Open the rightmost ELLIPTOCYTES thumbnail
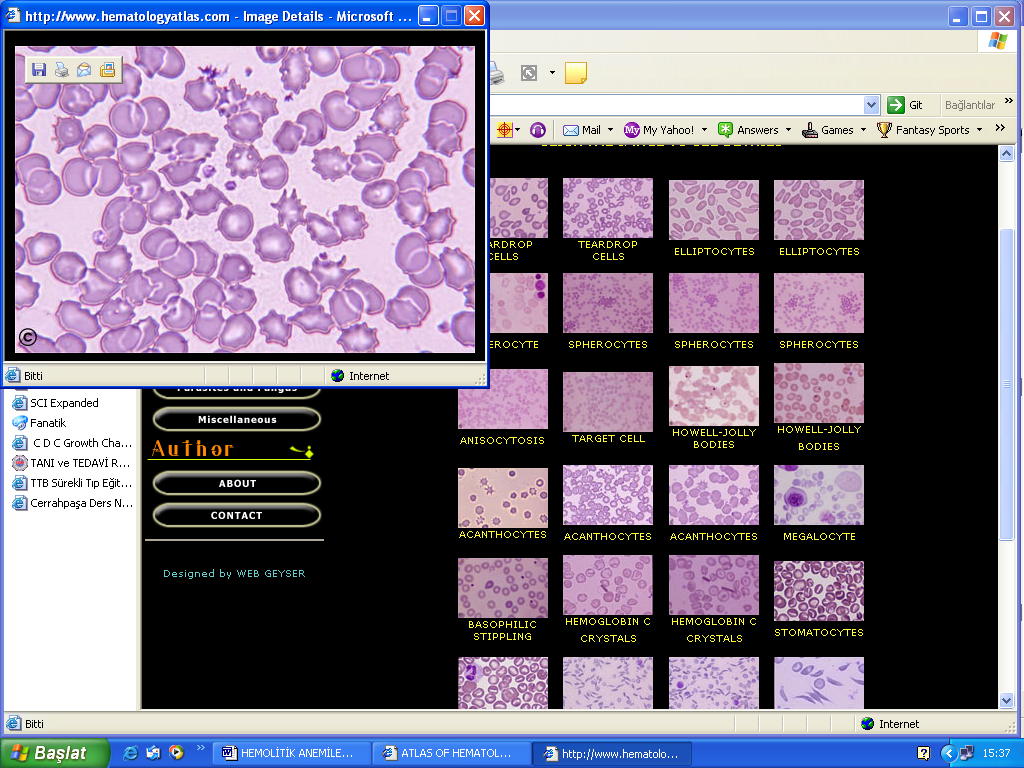This screenshot has height=768, width=1024. [819, 210]
